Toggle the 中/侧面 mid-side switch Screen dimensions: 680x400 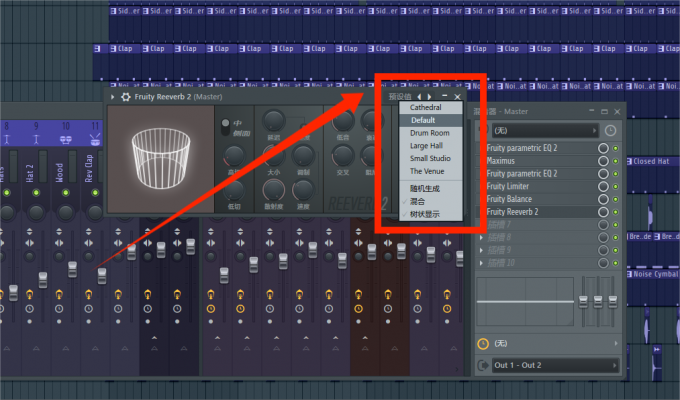225,127
